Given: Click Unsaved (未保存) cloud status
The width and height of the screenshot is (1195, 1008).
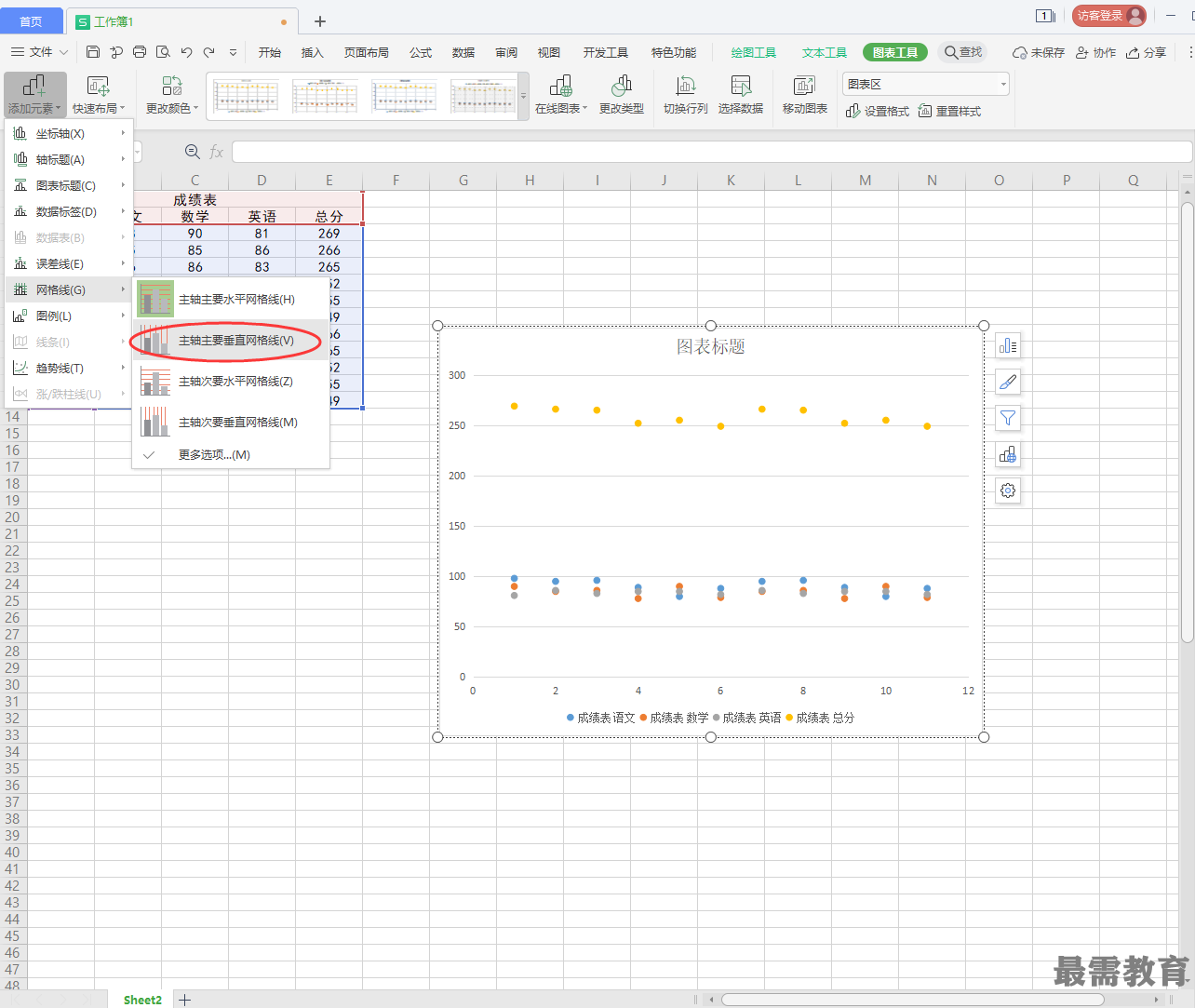Looking at the screenshot, I should click(1039, 52).
